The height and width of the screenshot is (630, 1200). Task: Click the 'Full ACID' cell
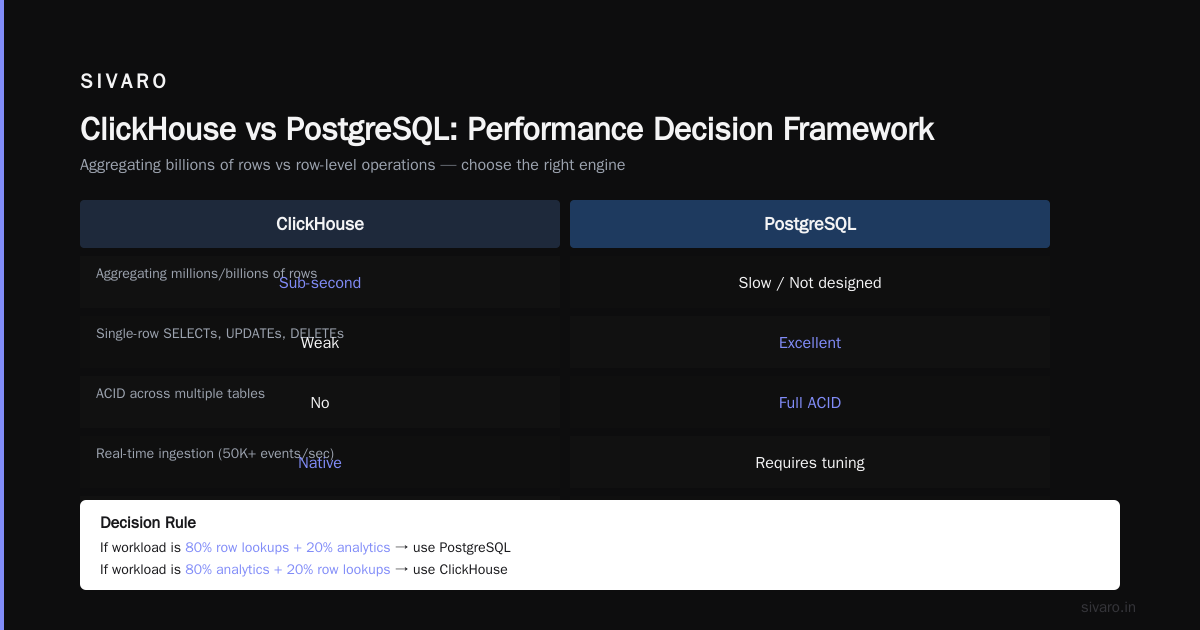click(x=810, y=402)
